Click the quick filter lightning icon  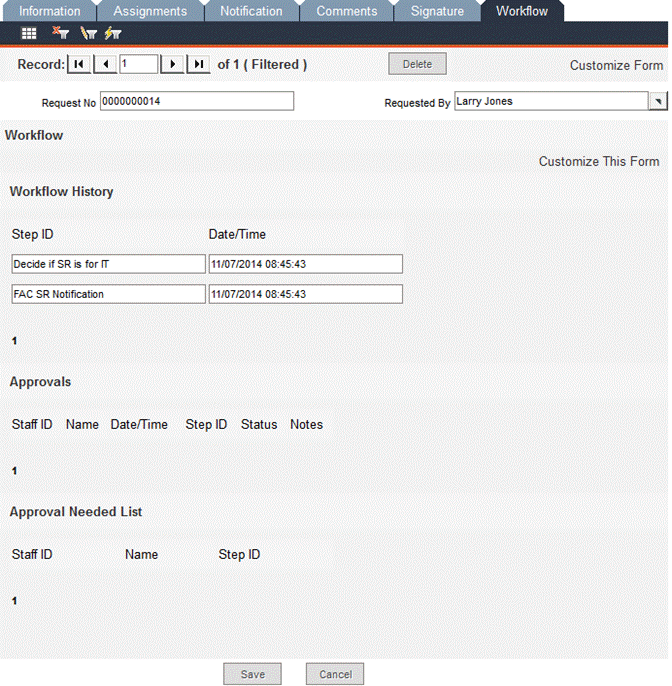[112, 33]
